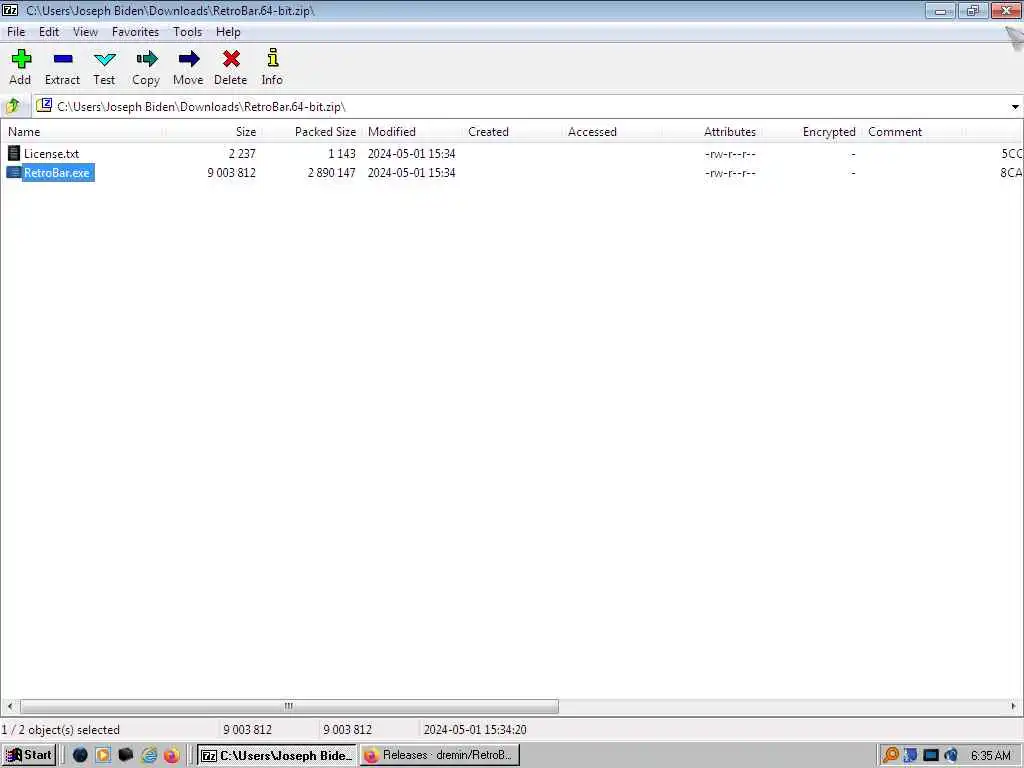The image size is (1024, 768).
Task: Go up one folder level icon
Action: click(x=12, y=106)
